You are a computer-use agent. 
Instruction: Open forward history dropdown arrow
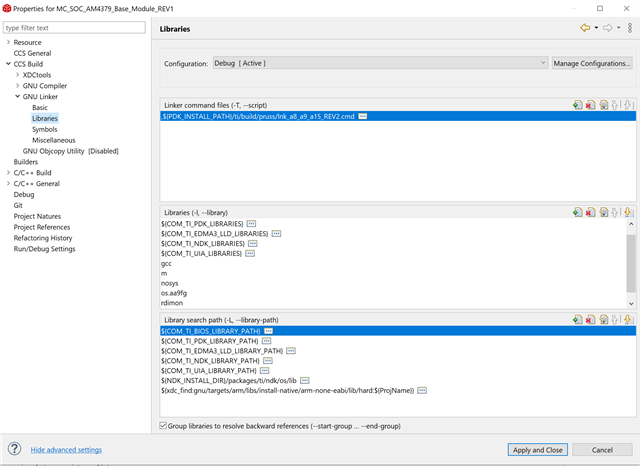(618, 28)
